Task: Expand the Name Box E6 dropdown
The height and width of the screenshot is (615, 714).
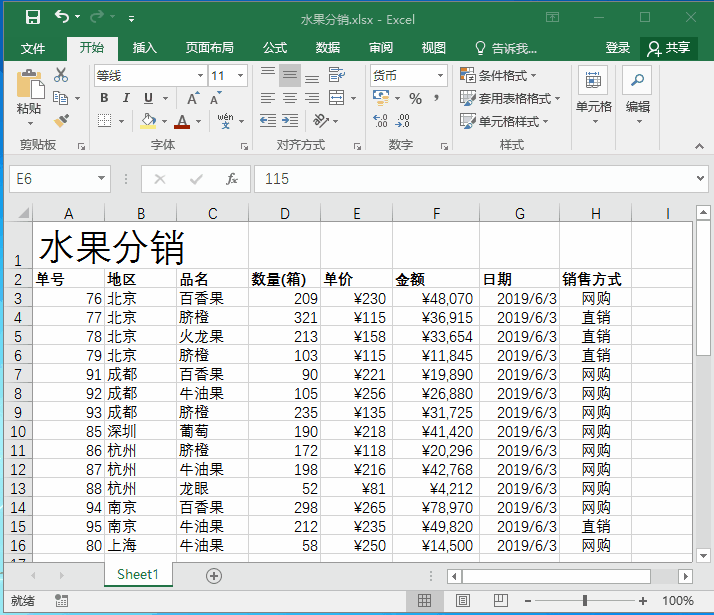Action: pyautogui.click(x=102, y=178)
